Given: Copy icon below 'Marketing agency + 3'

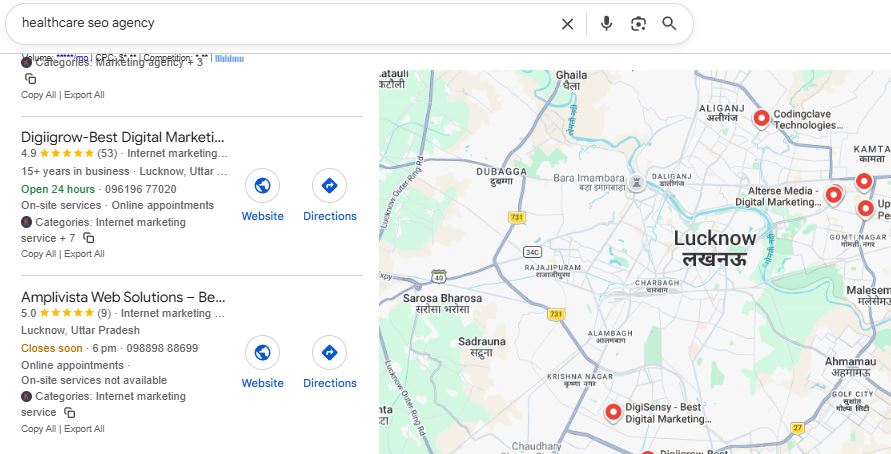Looking at the screenshot, I should pyautogui.click(x=31, y=79).
